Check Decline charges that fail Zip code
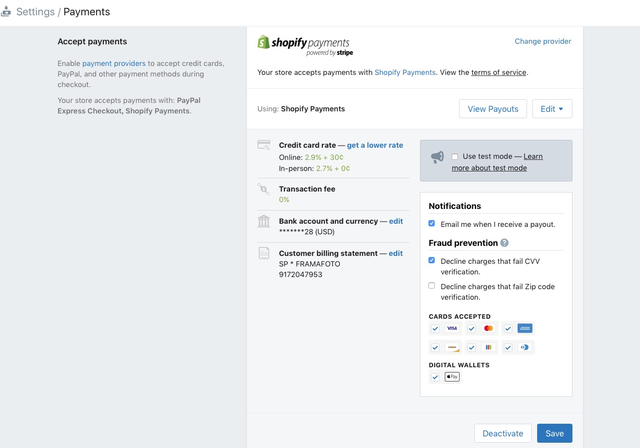Viewport: 640px width, 448px height. [x=431, y=286]
